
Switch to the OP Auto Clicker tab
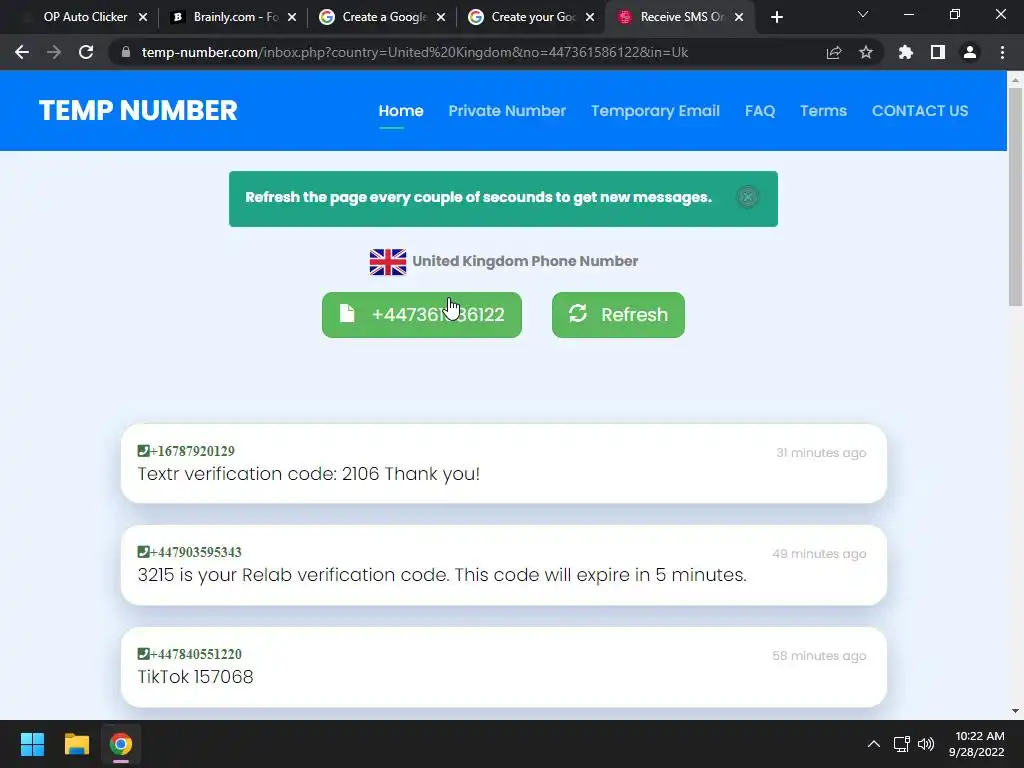(84, 17)
